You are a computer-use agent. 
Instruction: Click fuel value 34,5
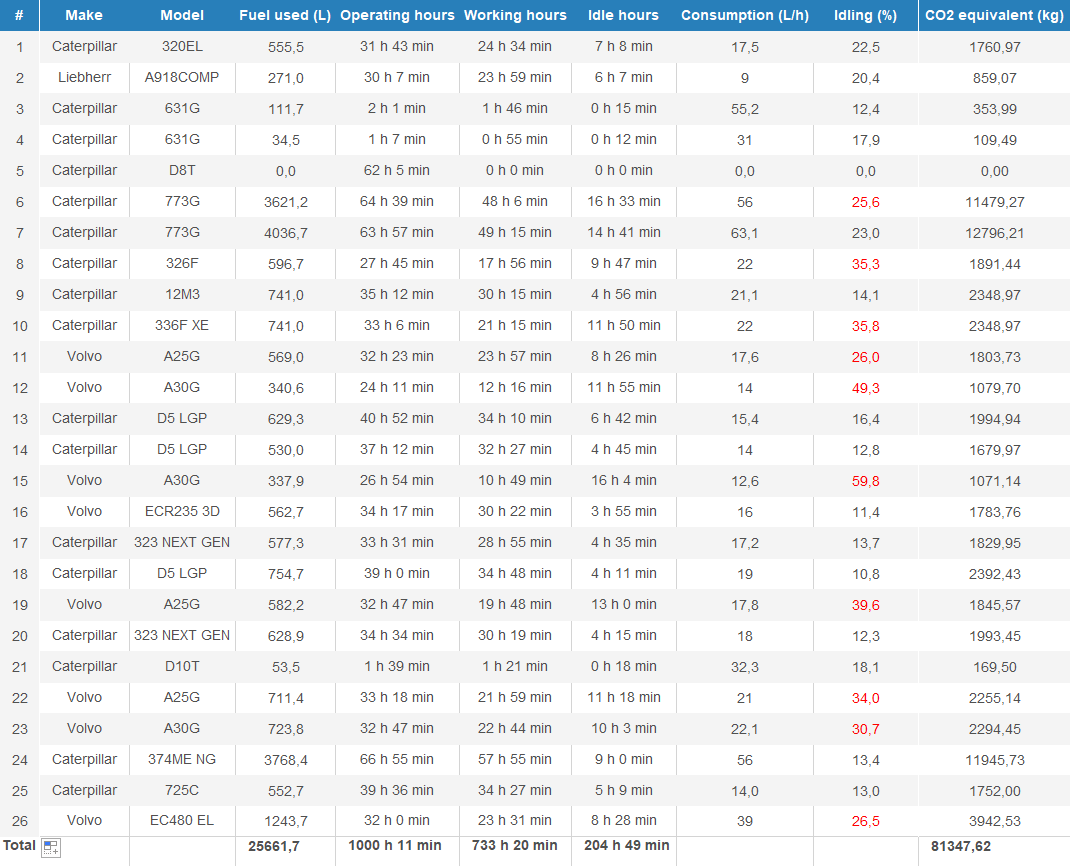pos(286,140)
